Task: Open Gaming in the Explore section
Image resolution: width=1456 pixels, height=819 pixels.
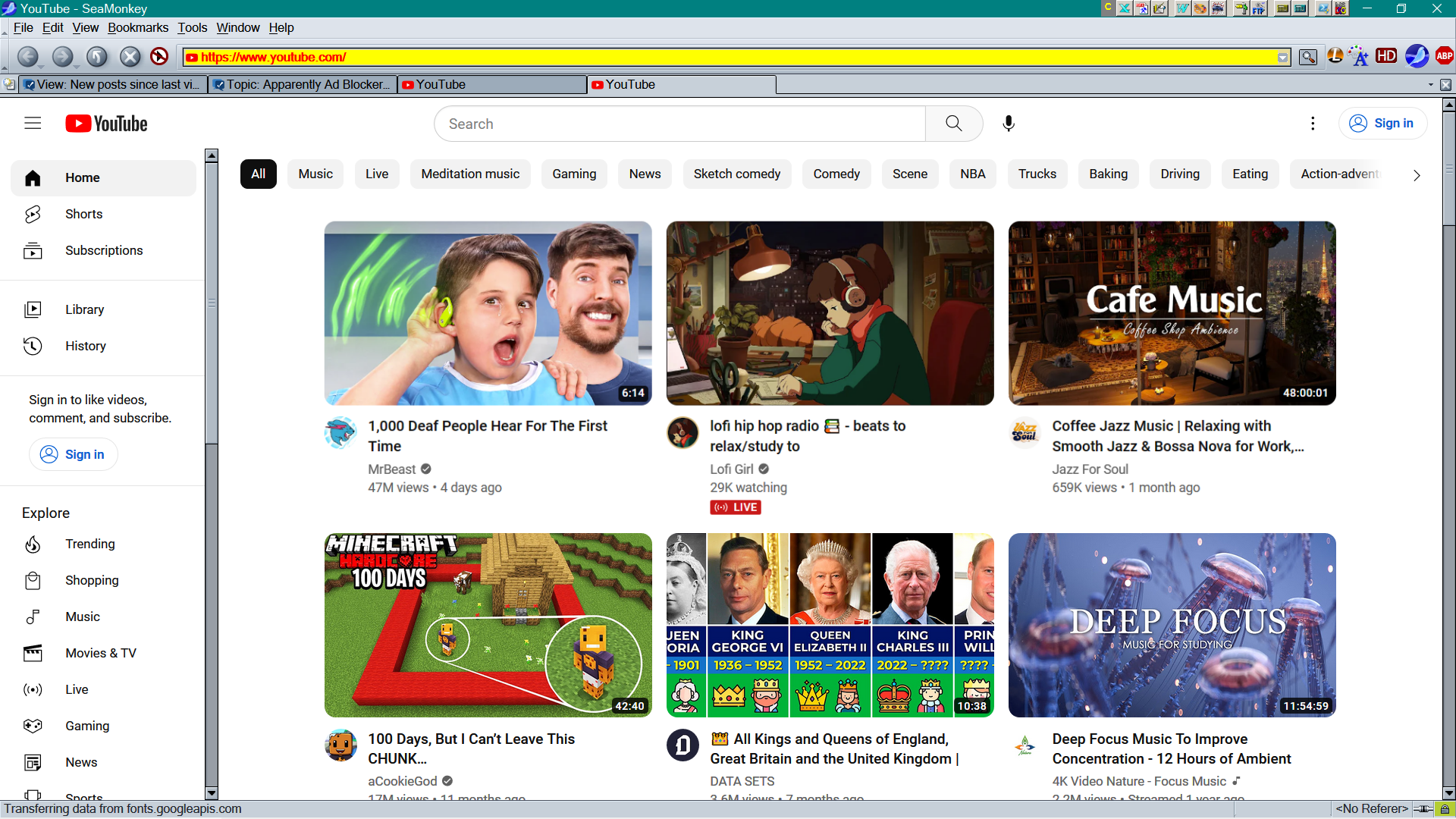Action: pos(103,726)
